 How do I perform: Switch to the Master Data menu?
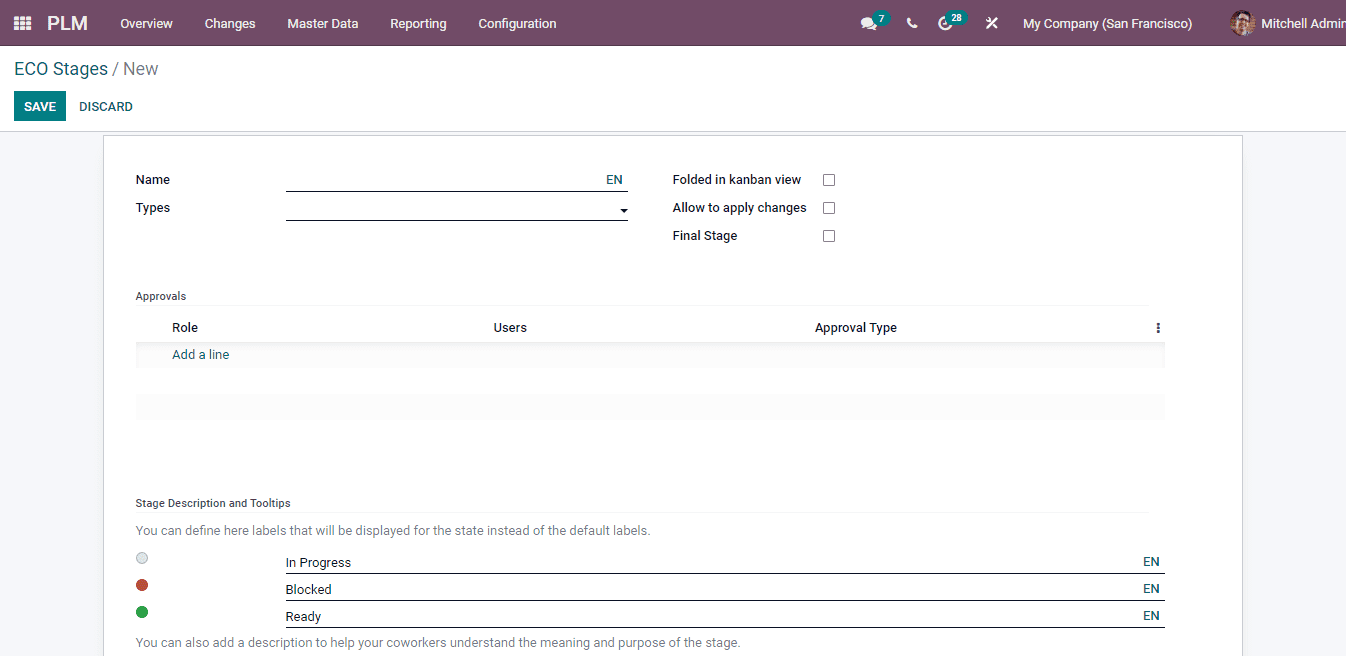[x=322, y=23]
